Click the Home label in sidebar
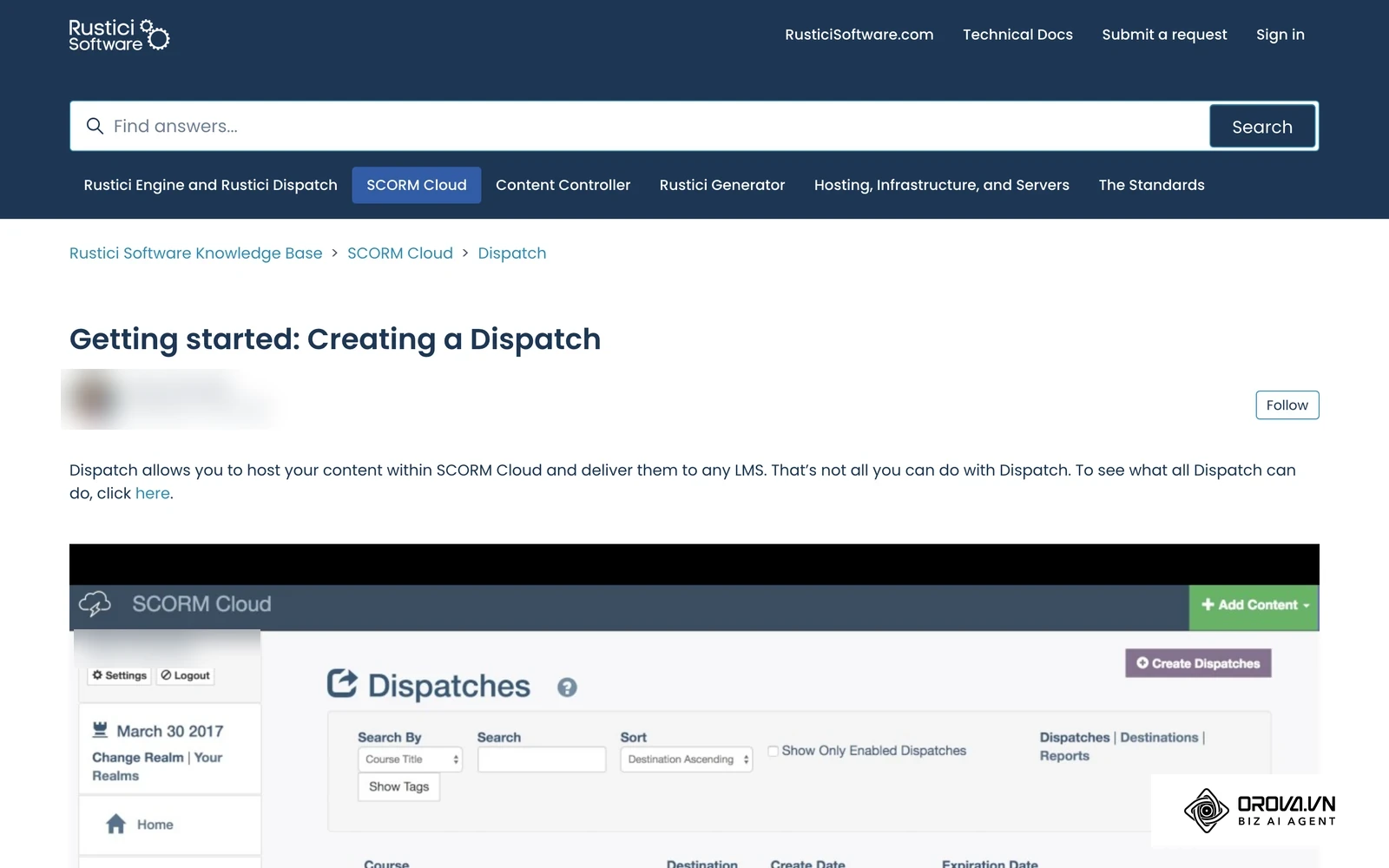This screenshot has width=1389, height=868. 155,825
